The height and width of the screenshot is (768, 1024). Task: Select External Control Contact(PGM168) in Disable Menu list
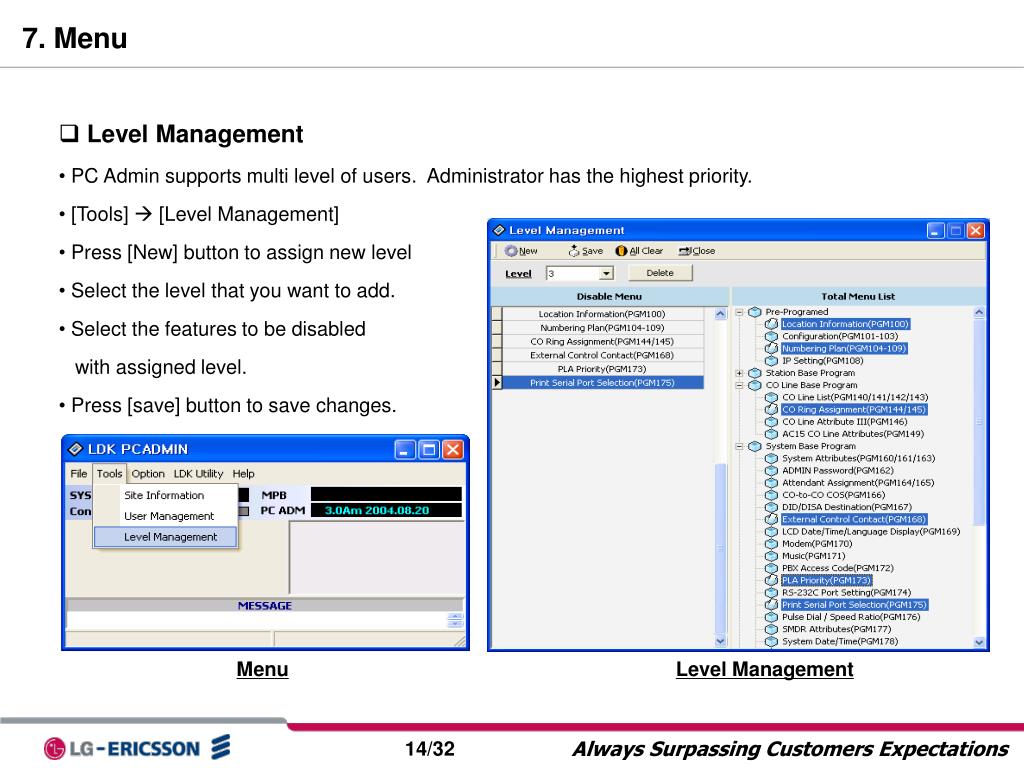pyautogui.click(x=602, y=355)
